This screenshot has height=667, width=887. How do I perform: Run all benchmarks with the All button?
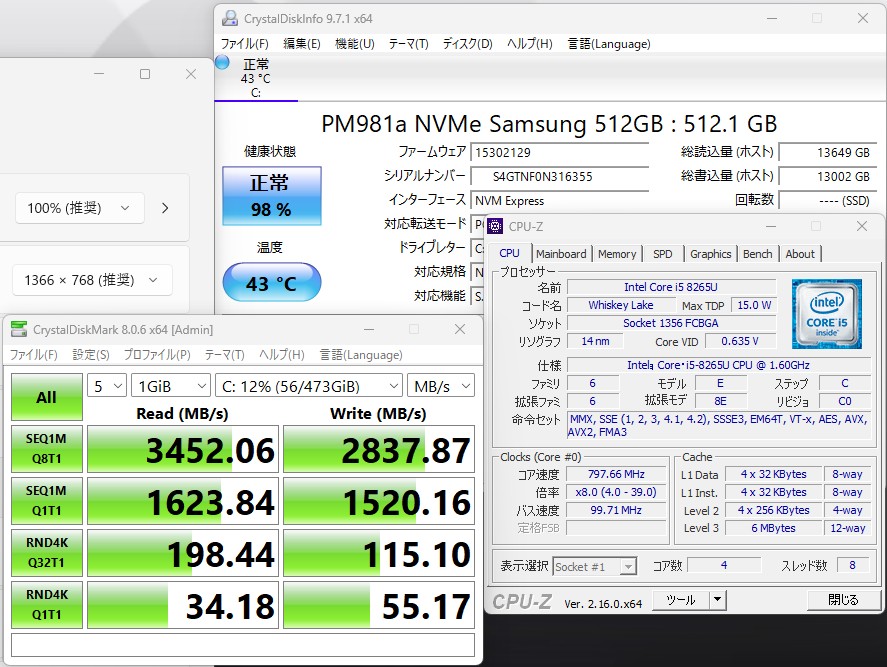click(46, 397)
